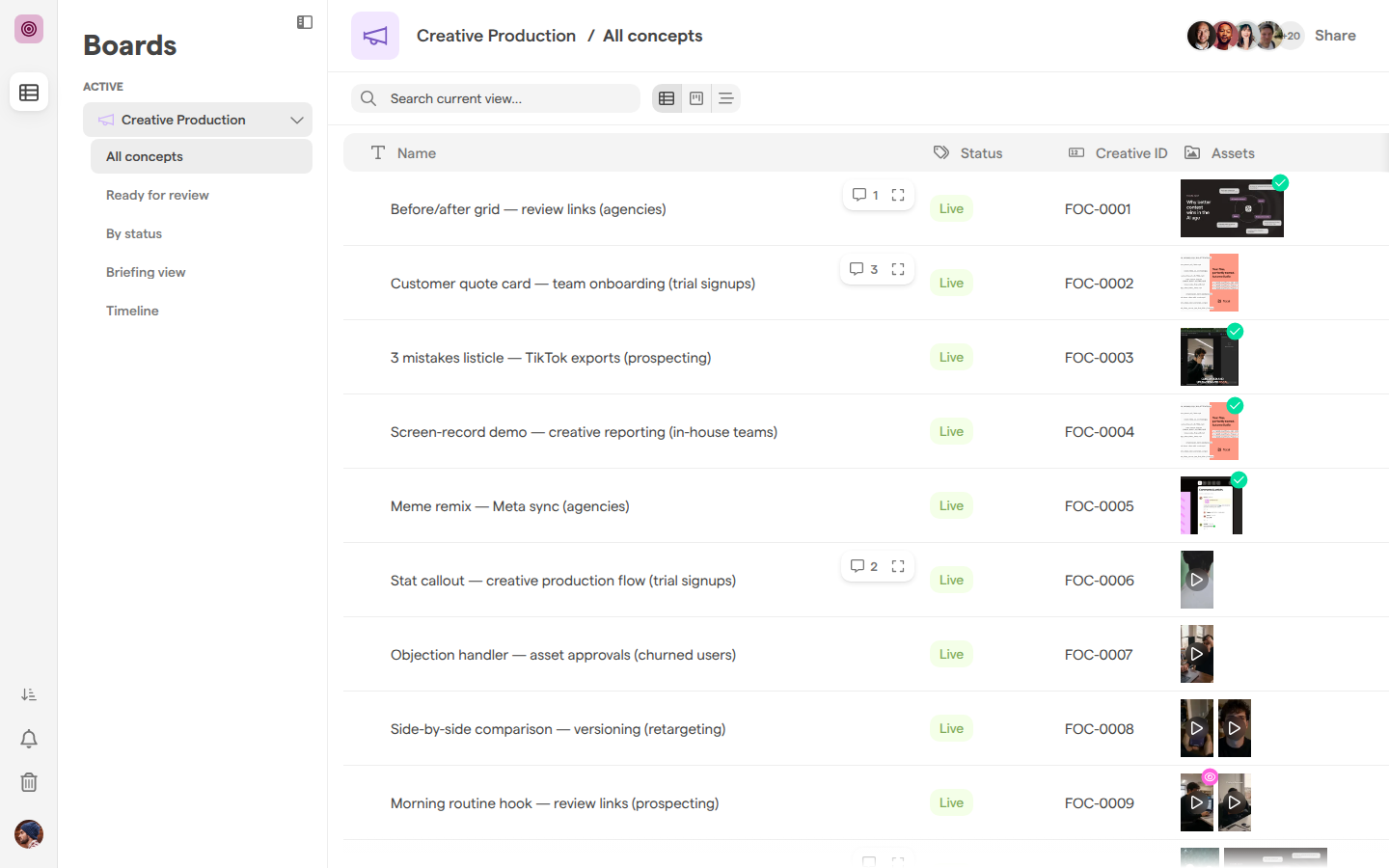Open the user profile avatar in left rail
1389x868 pixels.
click(29, 834)
